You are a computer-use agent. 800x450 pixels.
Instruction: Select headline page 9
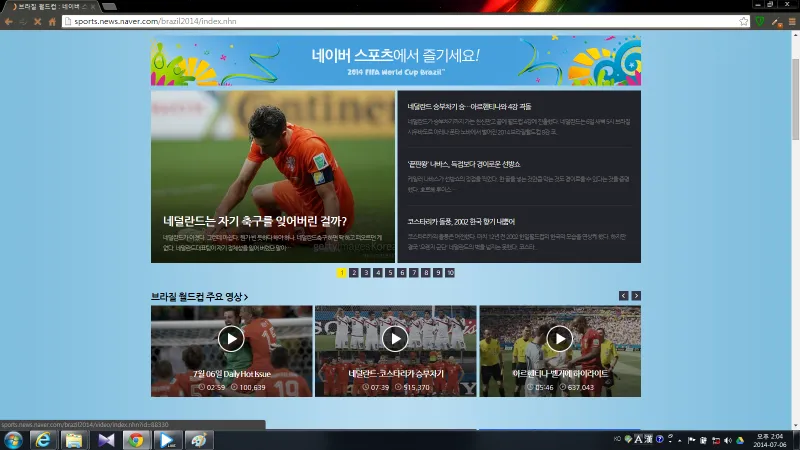[x=438, y=273]
